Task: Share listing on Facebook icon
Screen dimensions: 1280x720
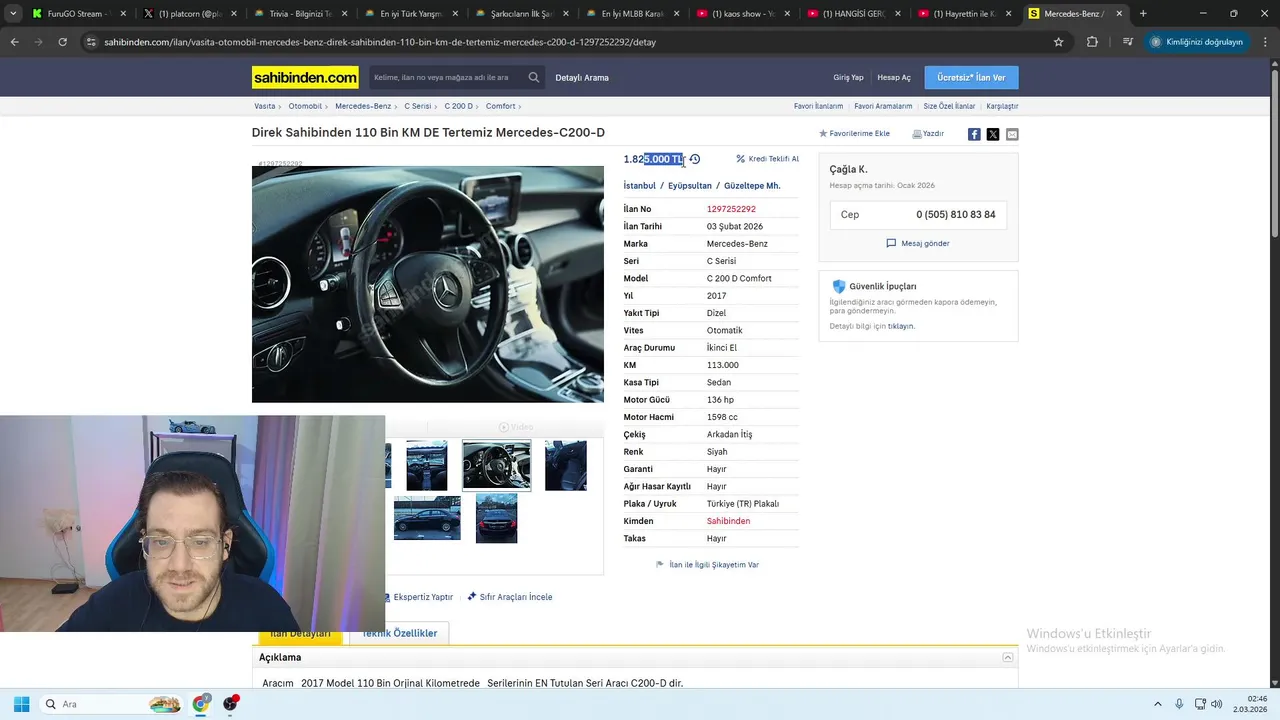Action: [x=974, y=134]
